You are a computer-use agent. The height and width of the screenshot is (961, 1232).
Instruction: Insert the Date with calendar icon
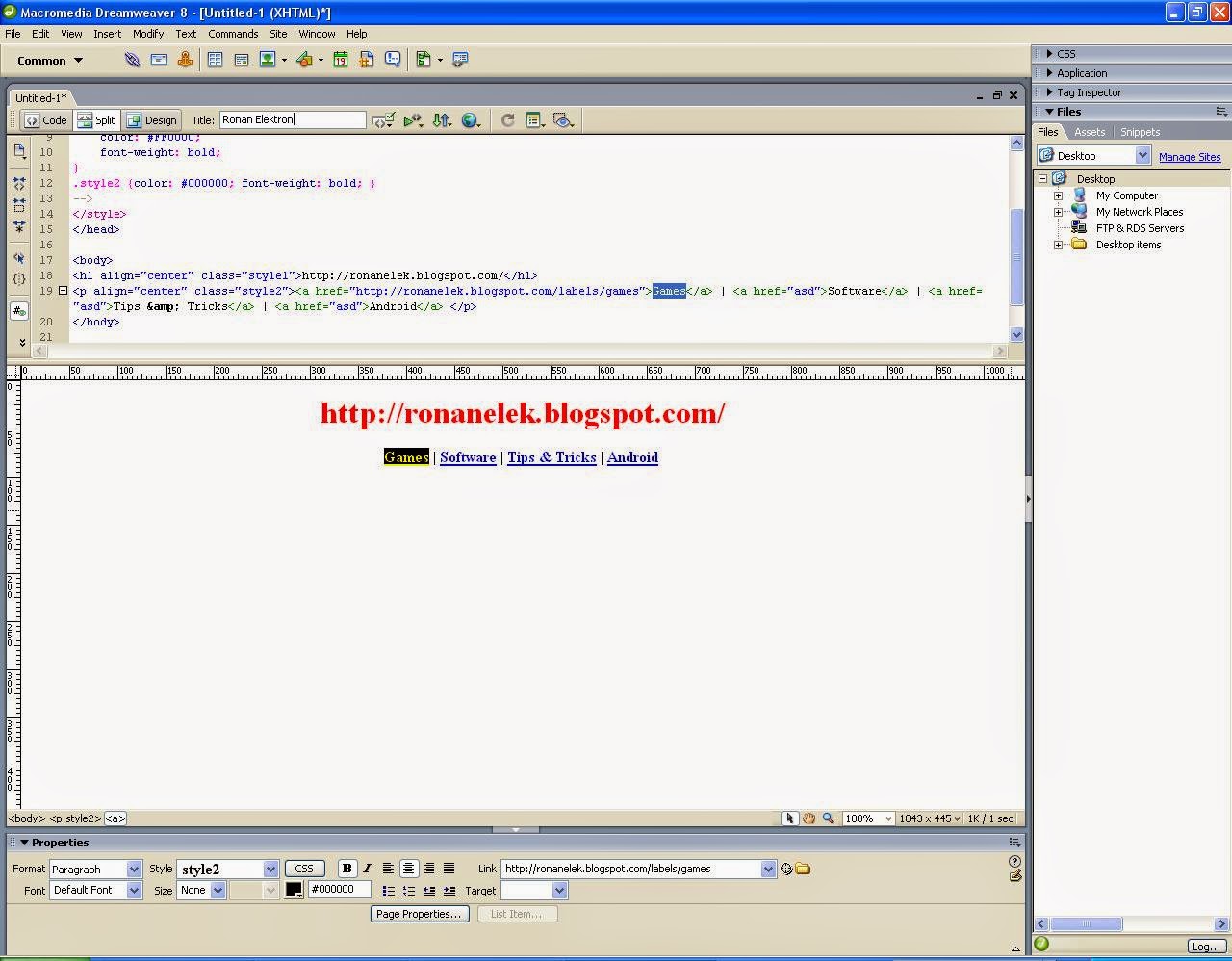(341, 60)
